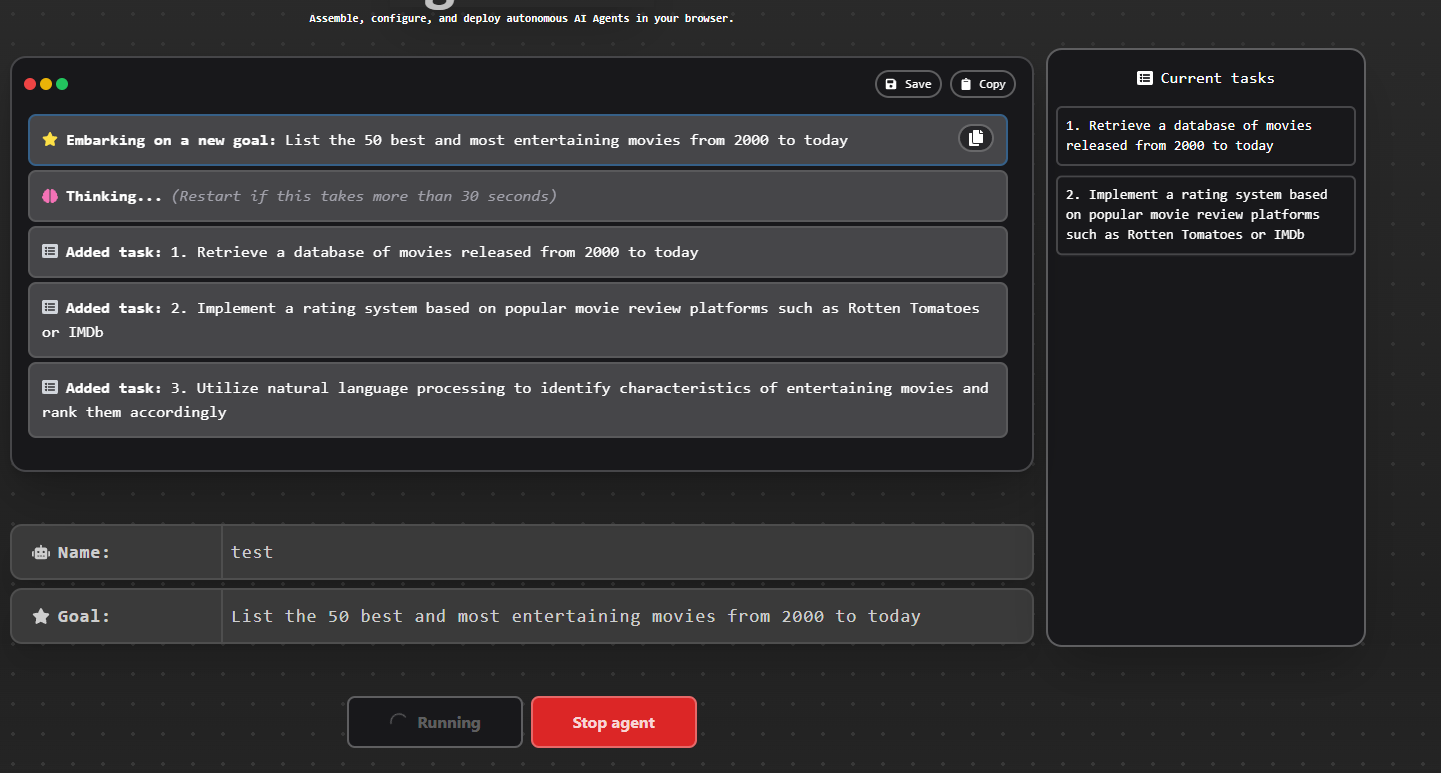Click the Goal: label
Screen dimensions: 1441x773
(84, 616)
